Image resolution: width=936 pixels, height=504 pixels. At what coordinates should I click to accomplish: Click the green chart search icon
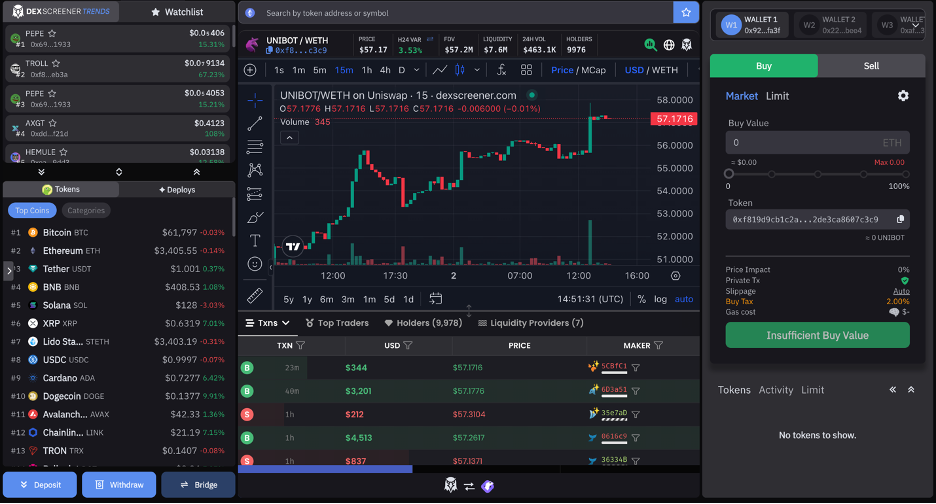coord(651,45)
